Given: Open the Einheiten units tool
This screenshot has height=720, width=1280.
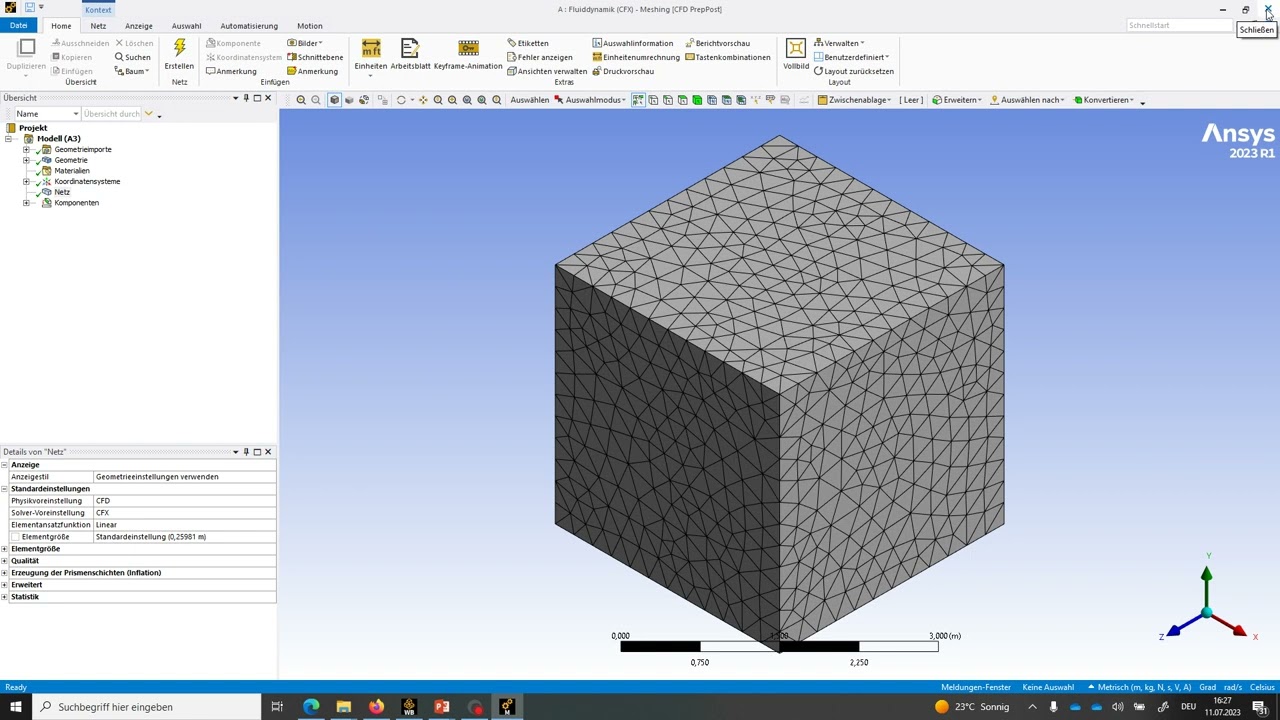Looking at the screenshot, I should click(370, 54).
